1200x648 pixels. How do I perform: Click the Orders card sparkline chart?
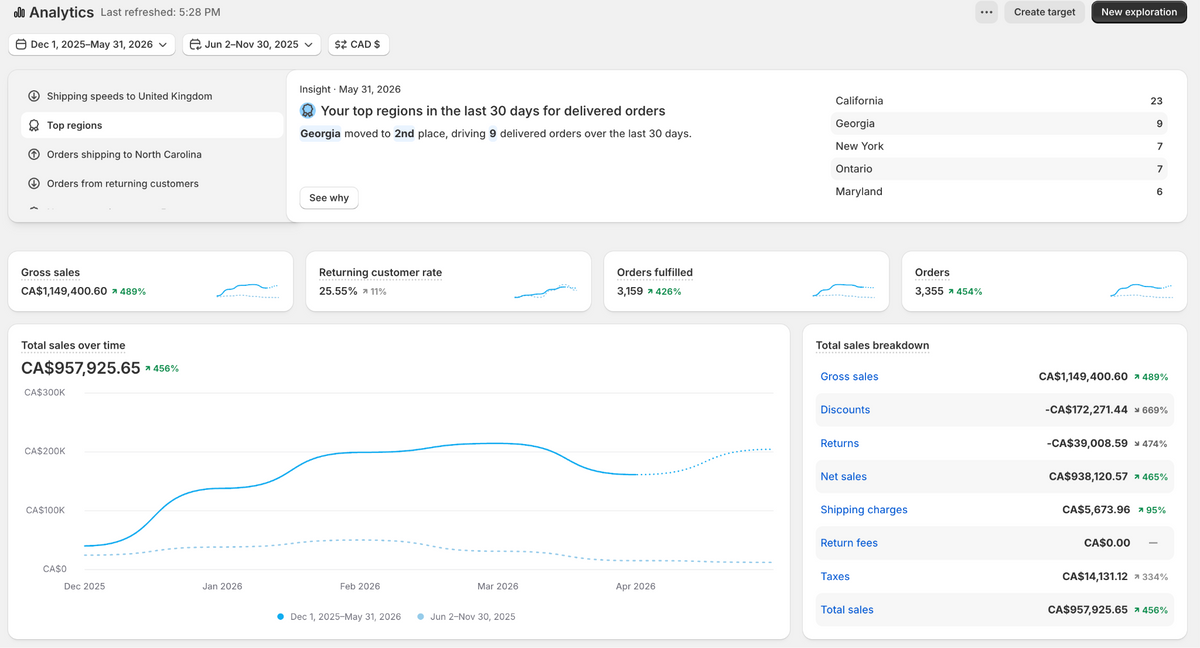(x=1142, y=290)
